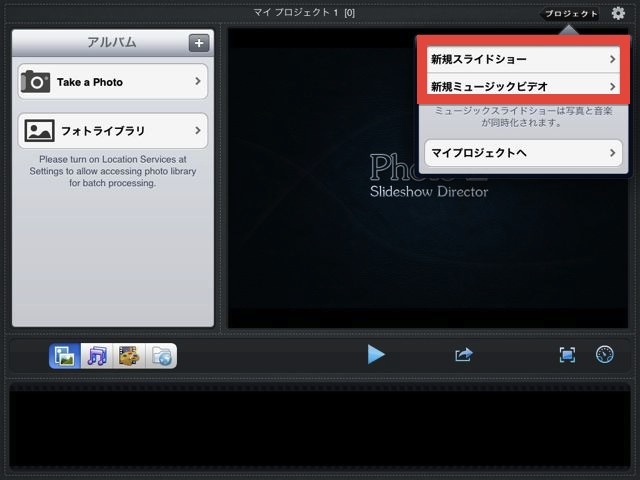Open マイプロジェクトへ menu entry
Image resolution: width=640 pixels, height=480 pixels.
click(x=523, y=153)
